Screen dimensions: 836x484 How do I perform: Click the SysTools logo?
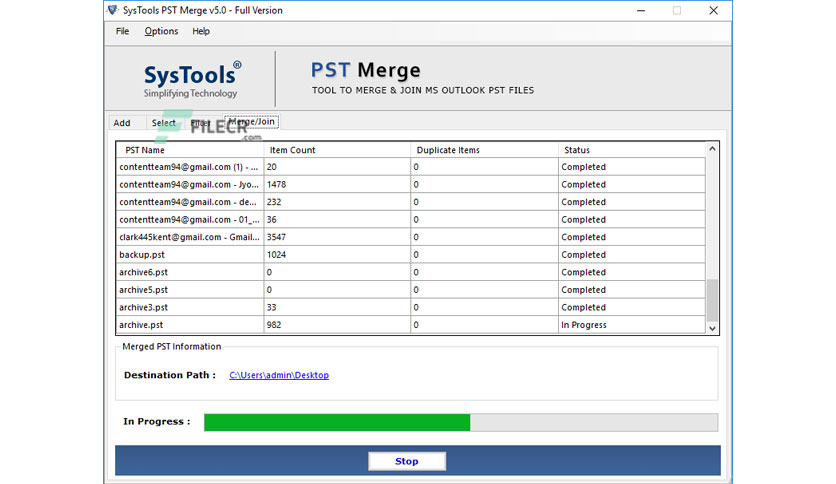tap(192, 80)
